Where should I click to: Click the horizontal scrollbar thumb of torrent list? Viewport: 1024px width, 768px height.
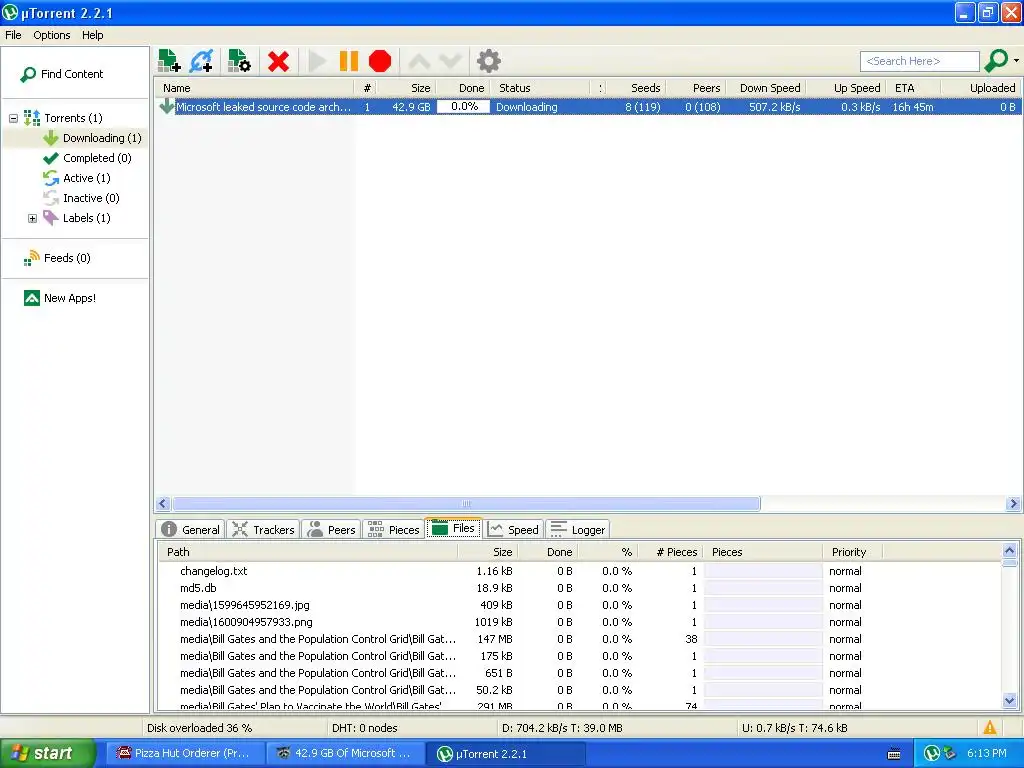pos(466,504)
